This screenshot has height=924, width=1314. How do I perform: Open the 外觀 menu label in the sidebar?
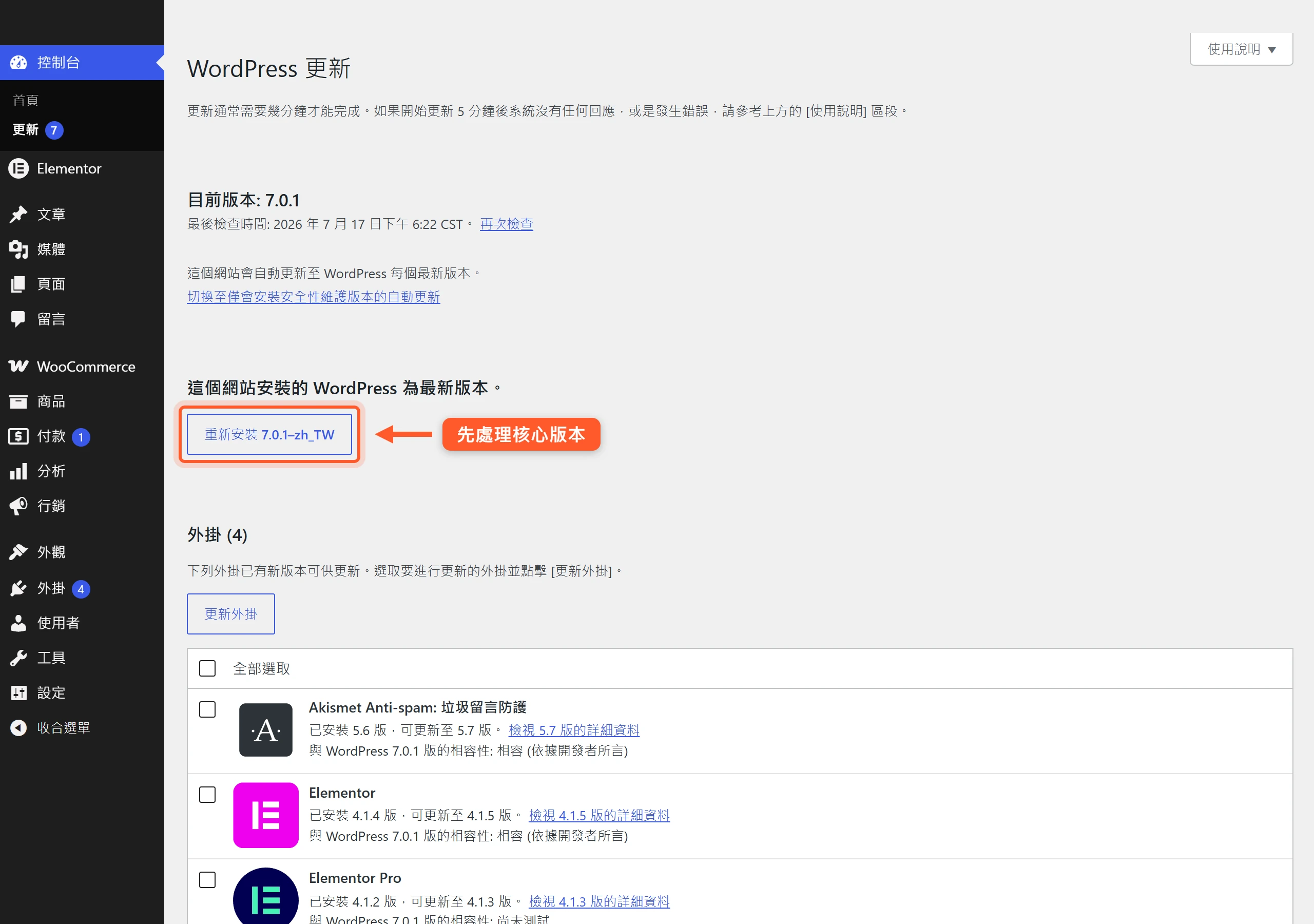click(51, 552)
